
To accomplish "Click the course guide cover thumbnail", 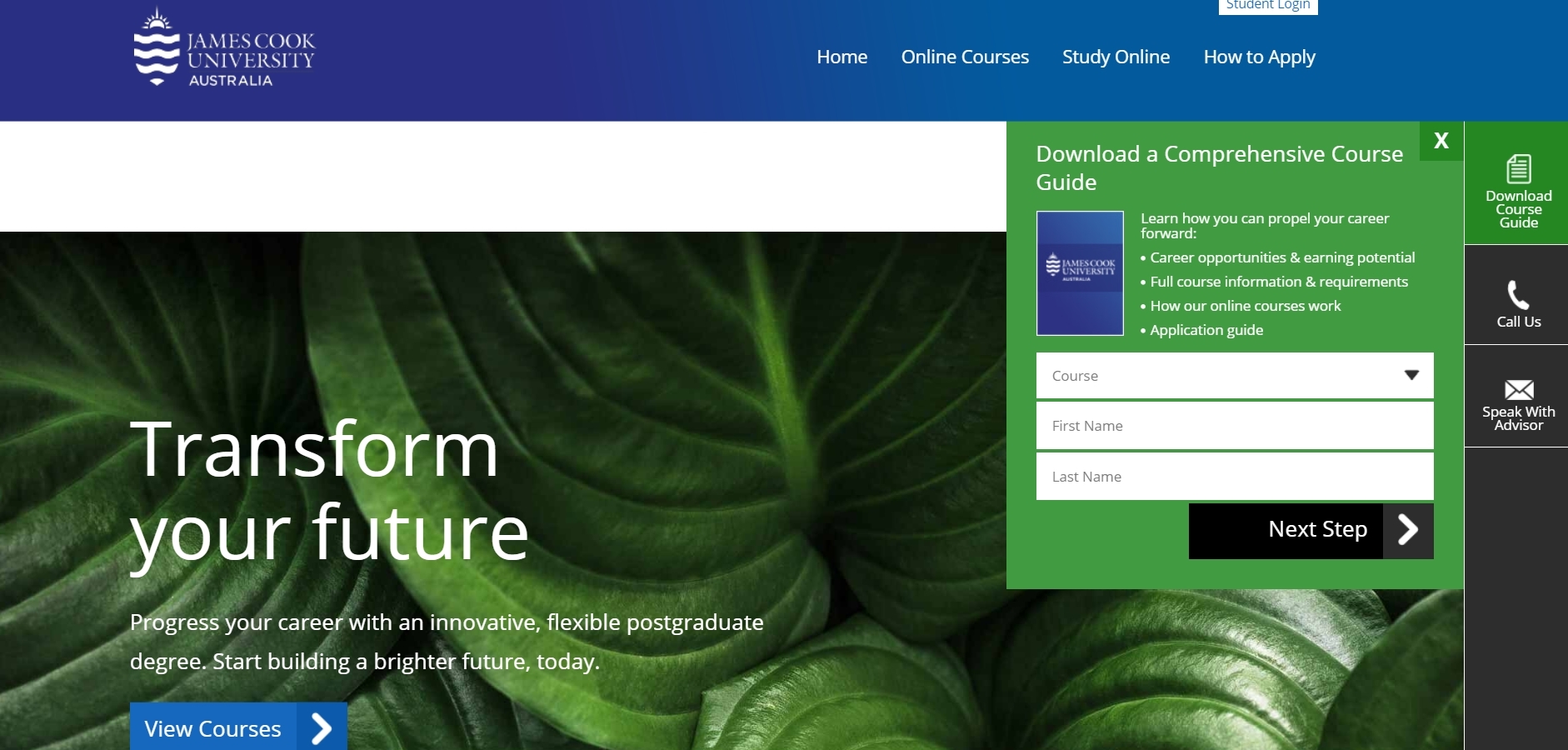I will coord(1080,273).
